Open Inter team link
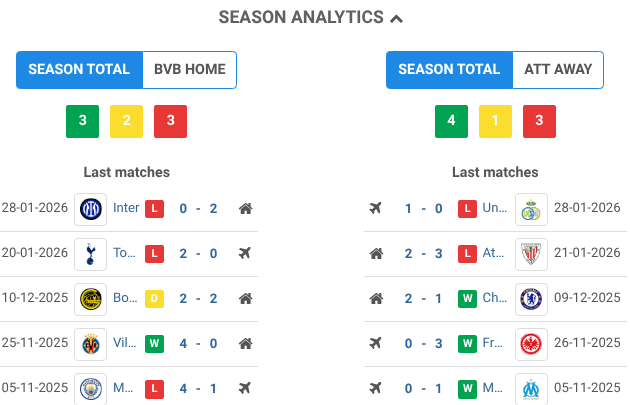The height and width of the screenshot is (405, 630). point(126,209)
